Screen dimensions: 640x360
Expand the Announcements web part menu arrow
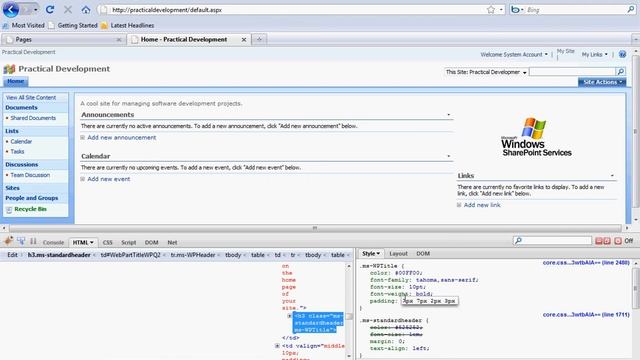(449, 115)
